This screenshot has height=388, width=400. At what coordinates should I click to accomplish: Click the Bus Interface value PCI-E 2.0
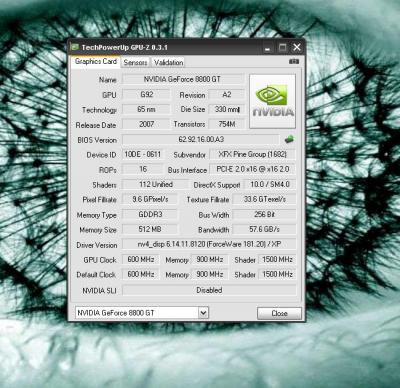[252, 169]
